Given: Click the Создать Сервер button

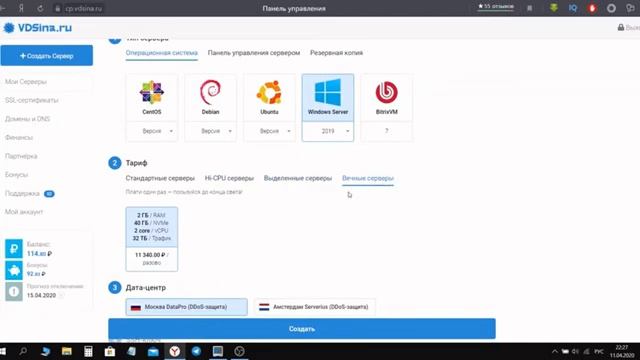Looking at the screenshot, I should tap(47, 56).
